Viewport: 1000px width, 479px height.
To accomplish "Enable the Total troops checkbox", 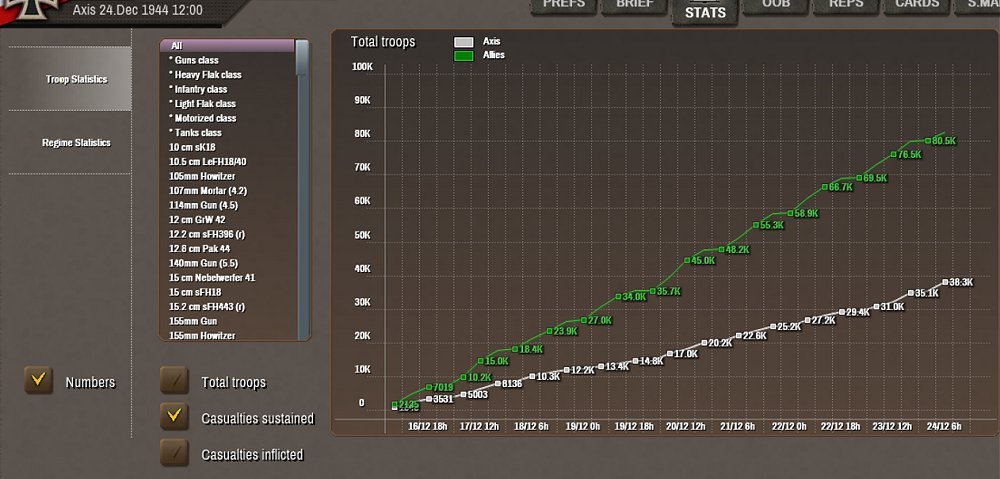I will pyautogui.click(x=174, y=381).
